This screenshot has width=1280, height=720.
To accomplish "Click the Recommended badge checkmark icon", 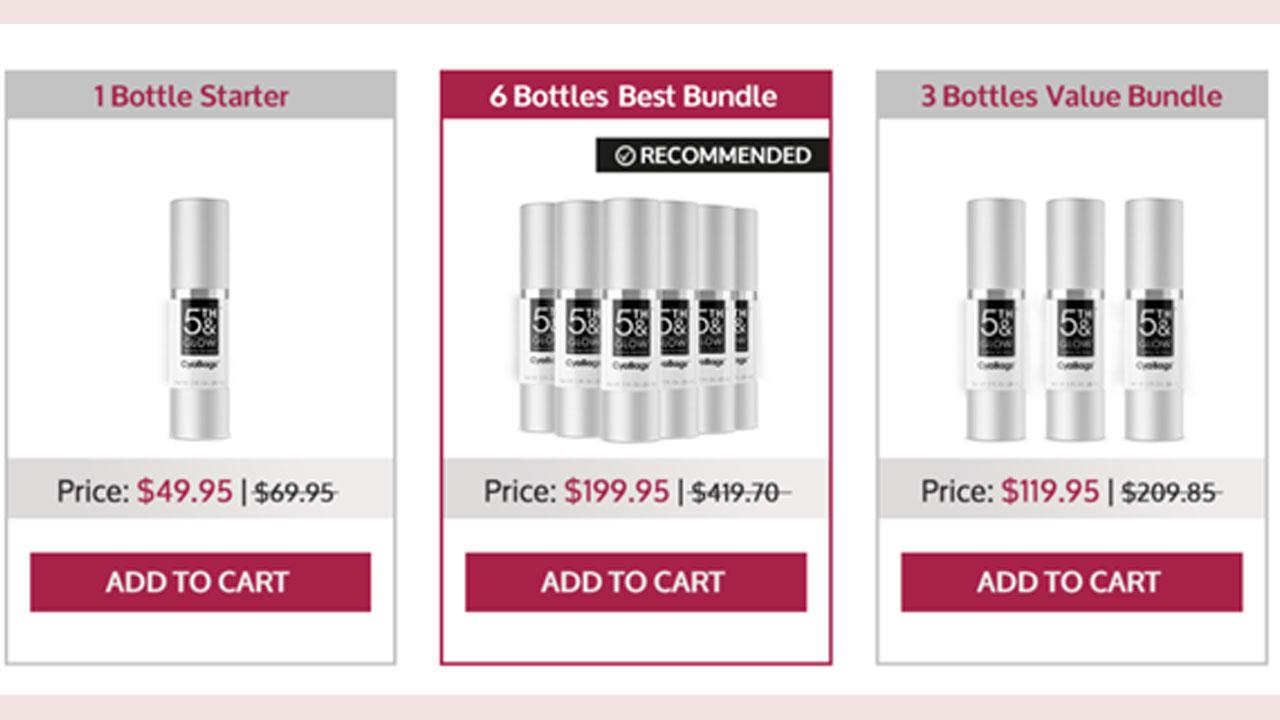I will click(625, 156).
